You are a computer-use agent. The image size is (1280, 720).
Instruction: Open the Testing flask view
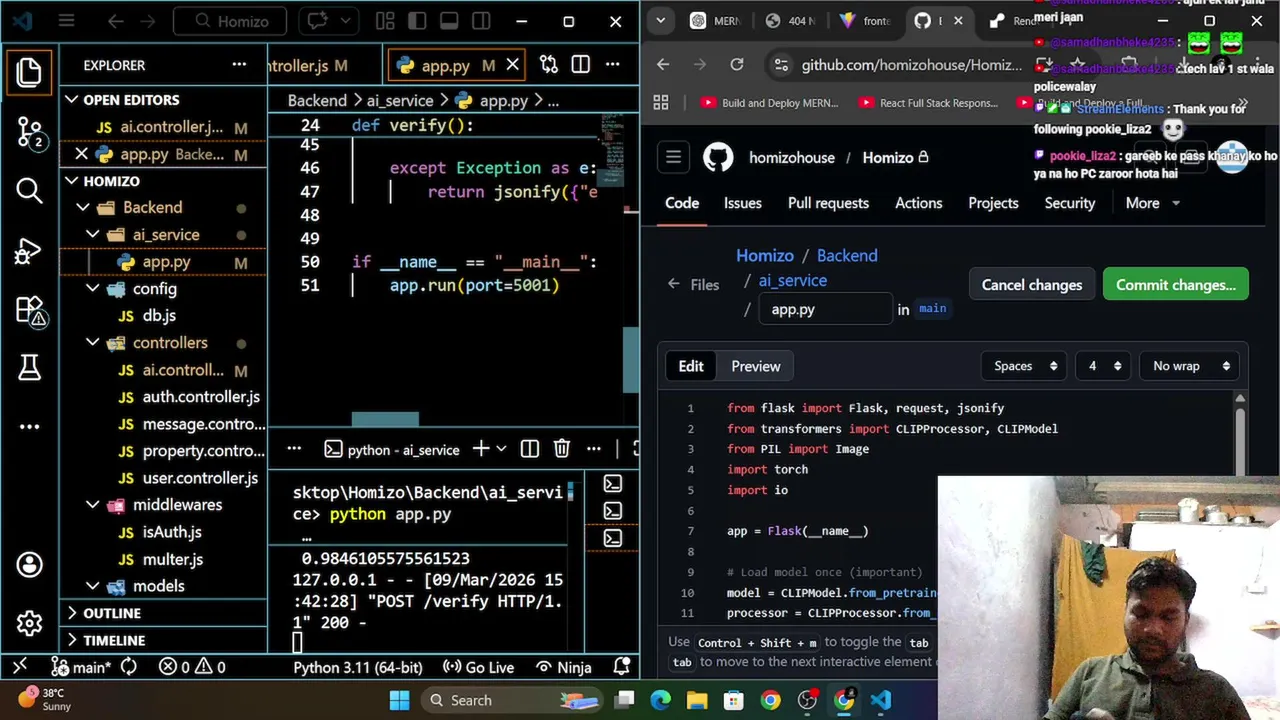pos(29,368)
